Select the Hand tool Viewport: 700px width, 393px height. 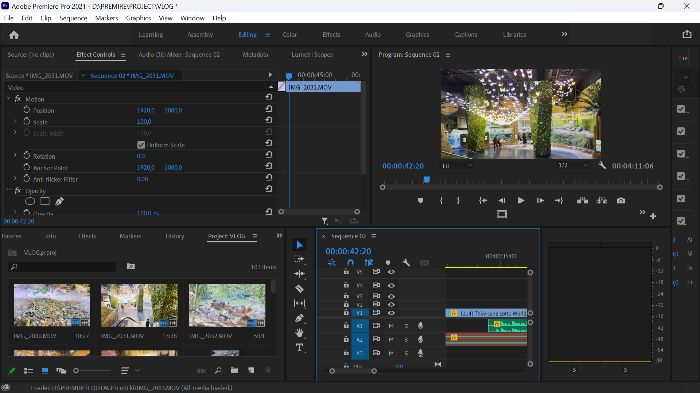[300, 333]
